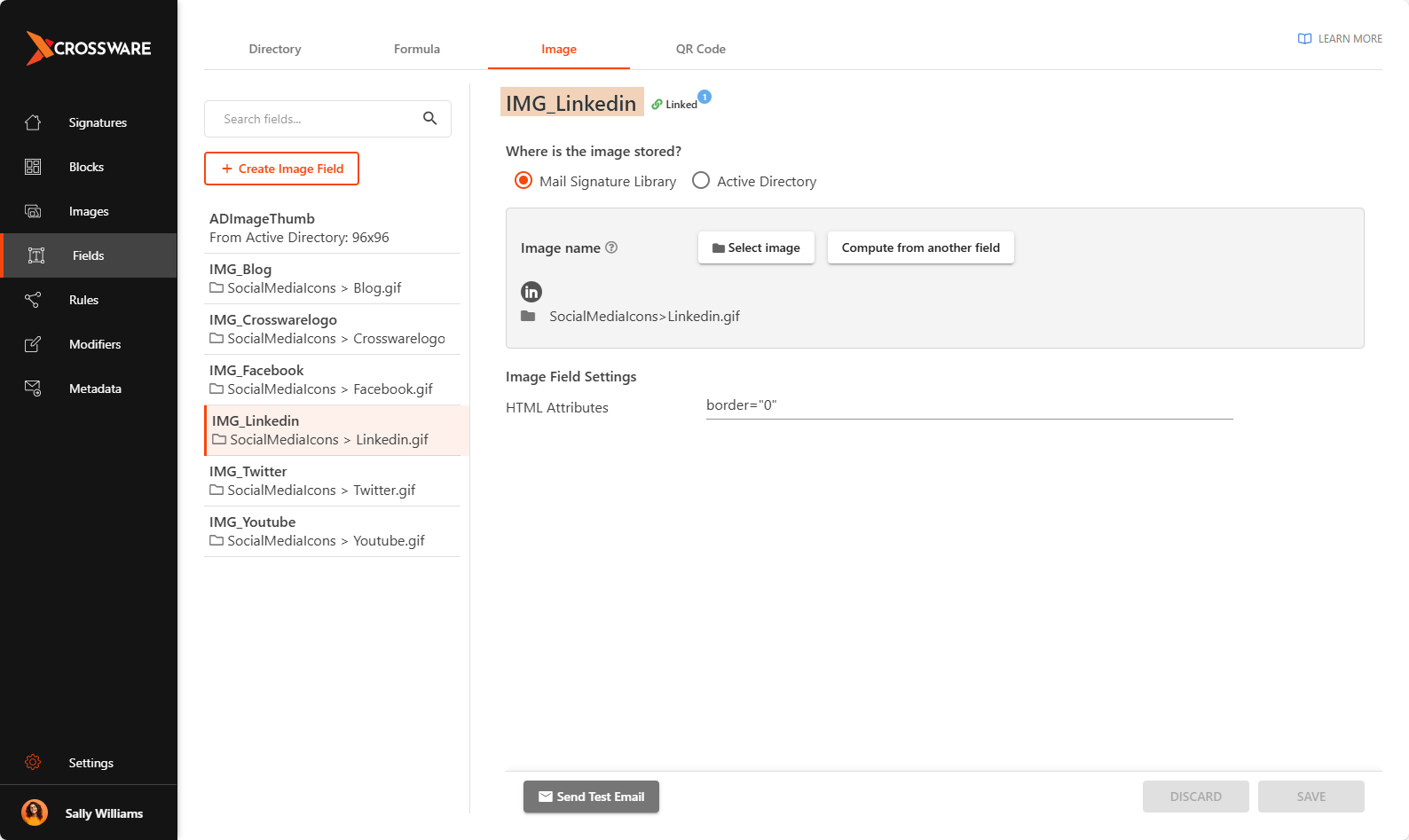Open Modifiers using its pencil icon
The image size is (1409, 840).
[x=33, y=344]
